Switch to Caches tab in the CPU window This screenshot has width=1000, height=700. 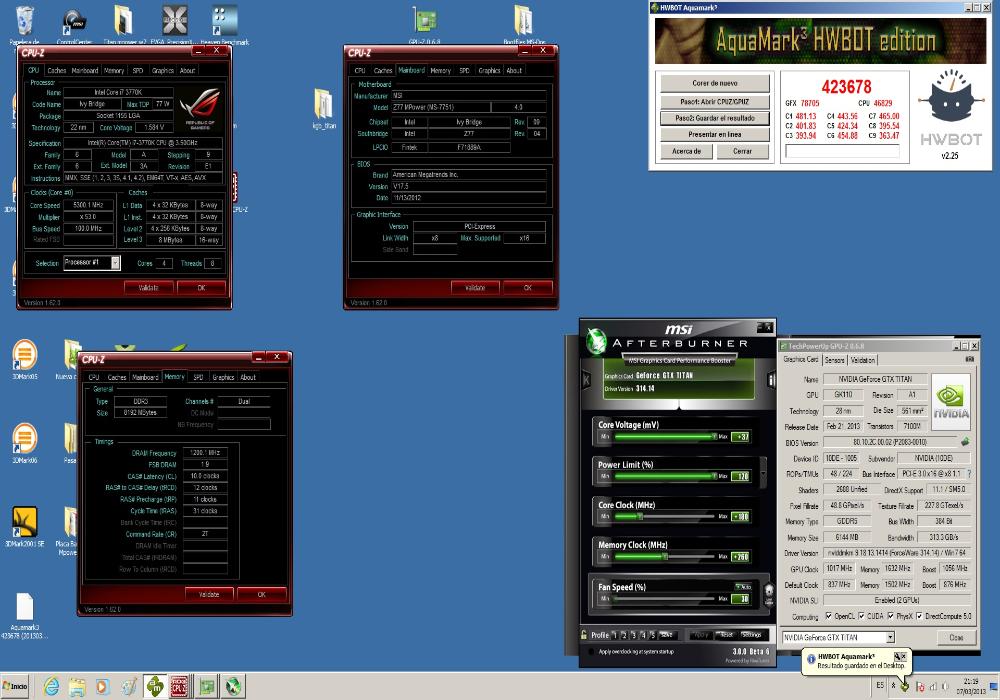[x=56, y=70]
